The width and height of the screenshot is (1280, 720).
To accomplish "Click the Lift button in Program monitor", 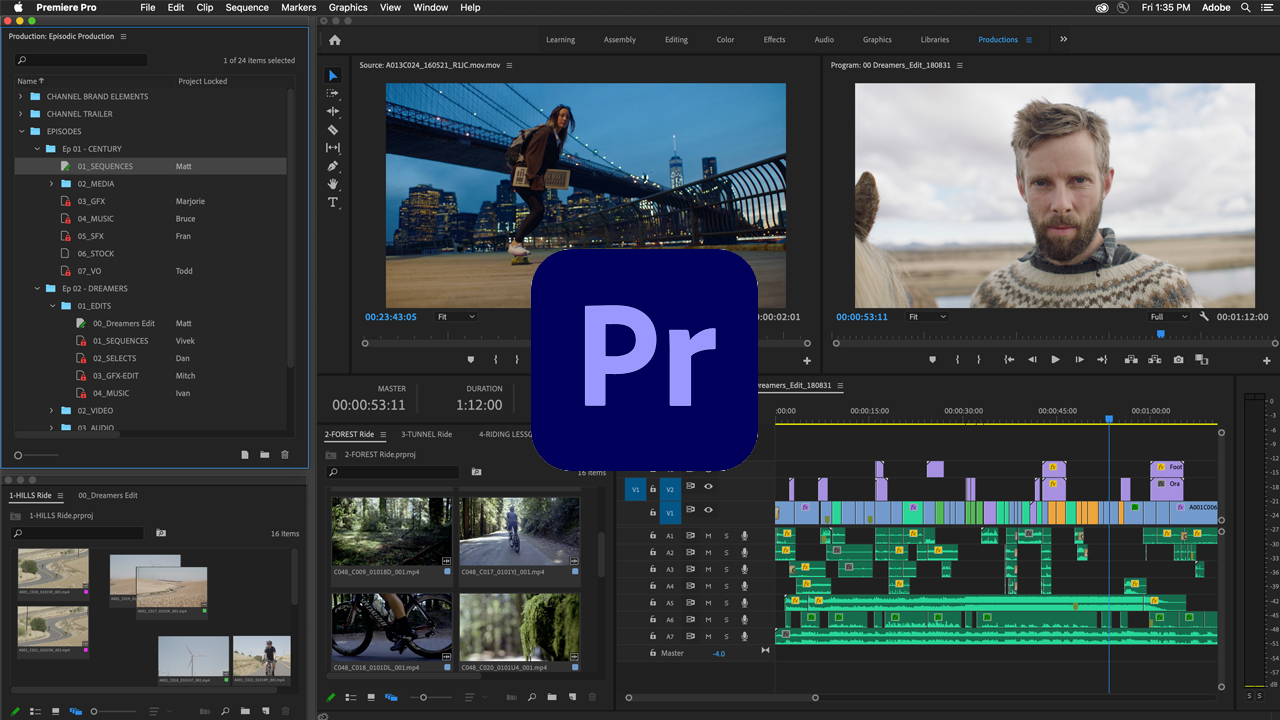I will (1131, 360).
